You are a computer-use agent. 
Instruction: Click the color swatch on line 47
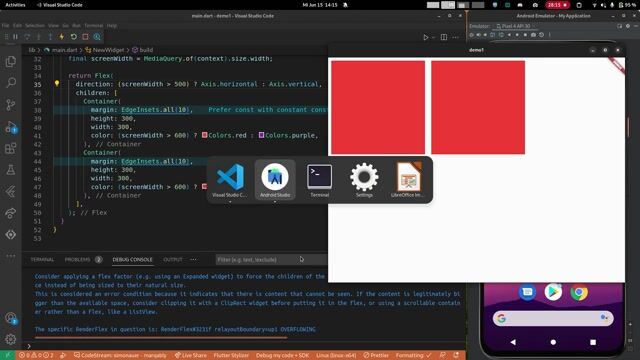point(204,187)
